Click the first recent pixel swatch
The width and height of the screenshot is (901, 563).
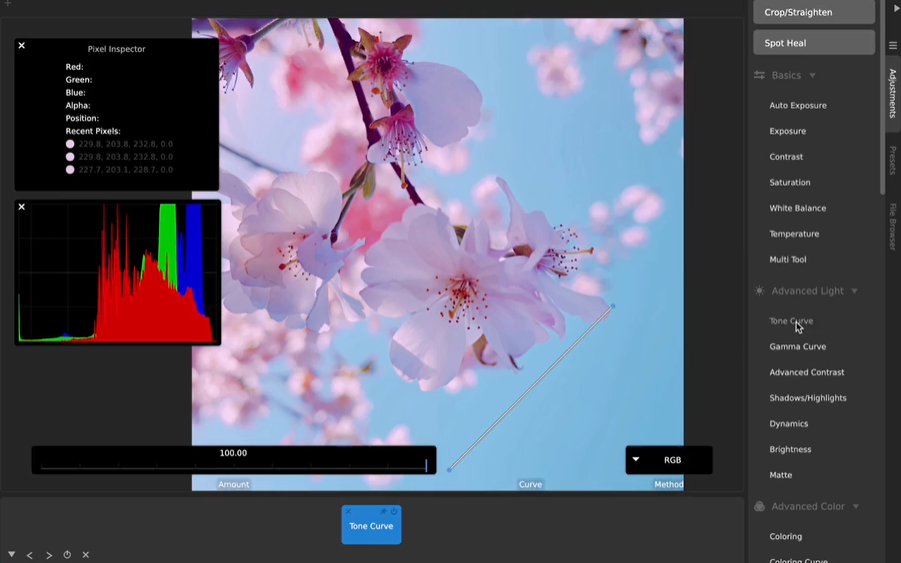coord(70,144)
